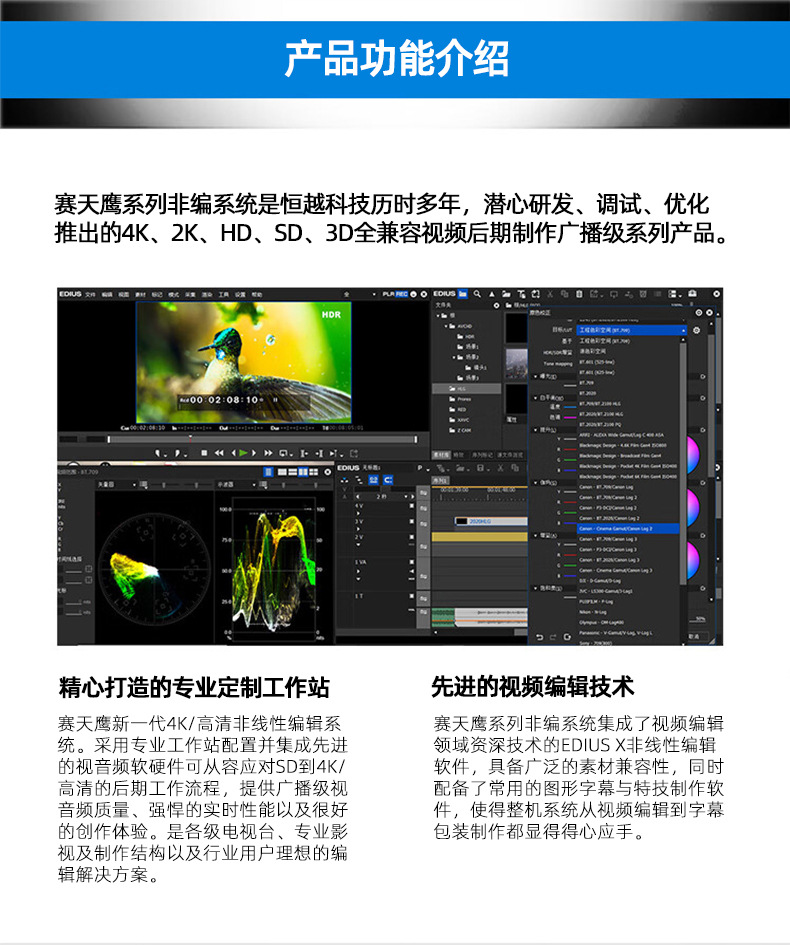Click the toolbox icon in bin toolbar
Image resolution: width=790 pixels, height=945 pixels.
click(x=692, y=294)
